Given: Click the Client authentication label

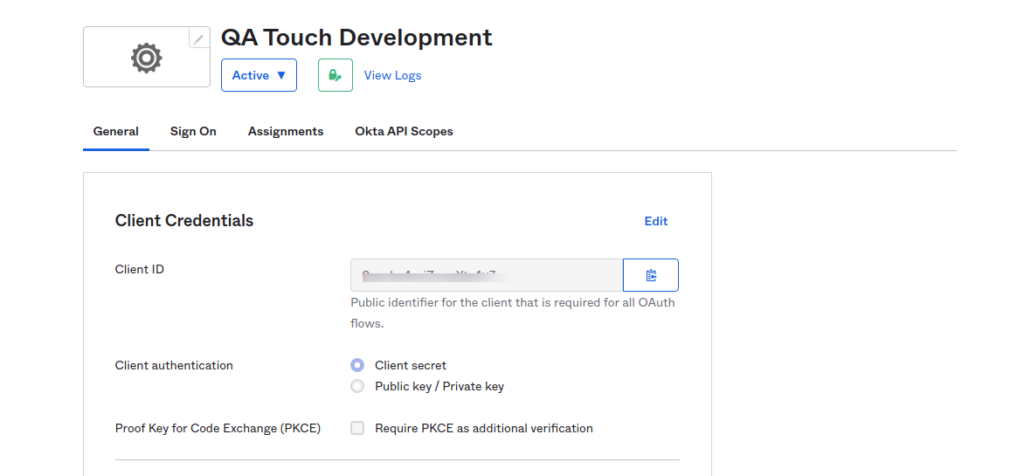Looking at the screenshot, I should tap(174, 365).
